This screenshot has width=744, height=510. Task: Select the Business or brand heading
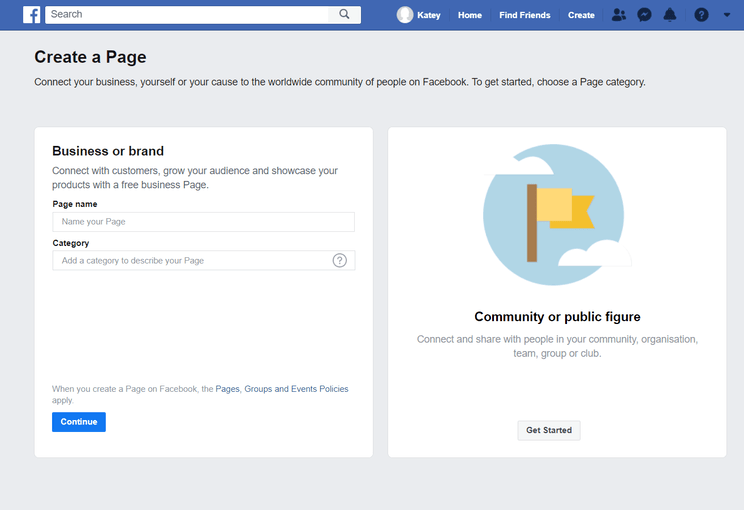click(x=108, y=151)
